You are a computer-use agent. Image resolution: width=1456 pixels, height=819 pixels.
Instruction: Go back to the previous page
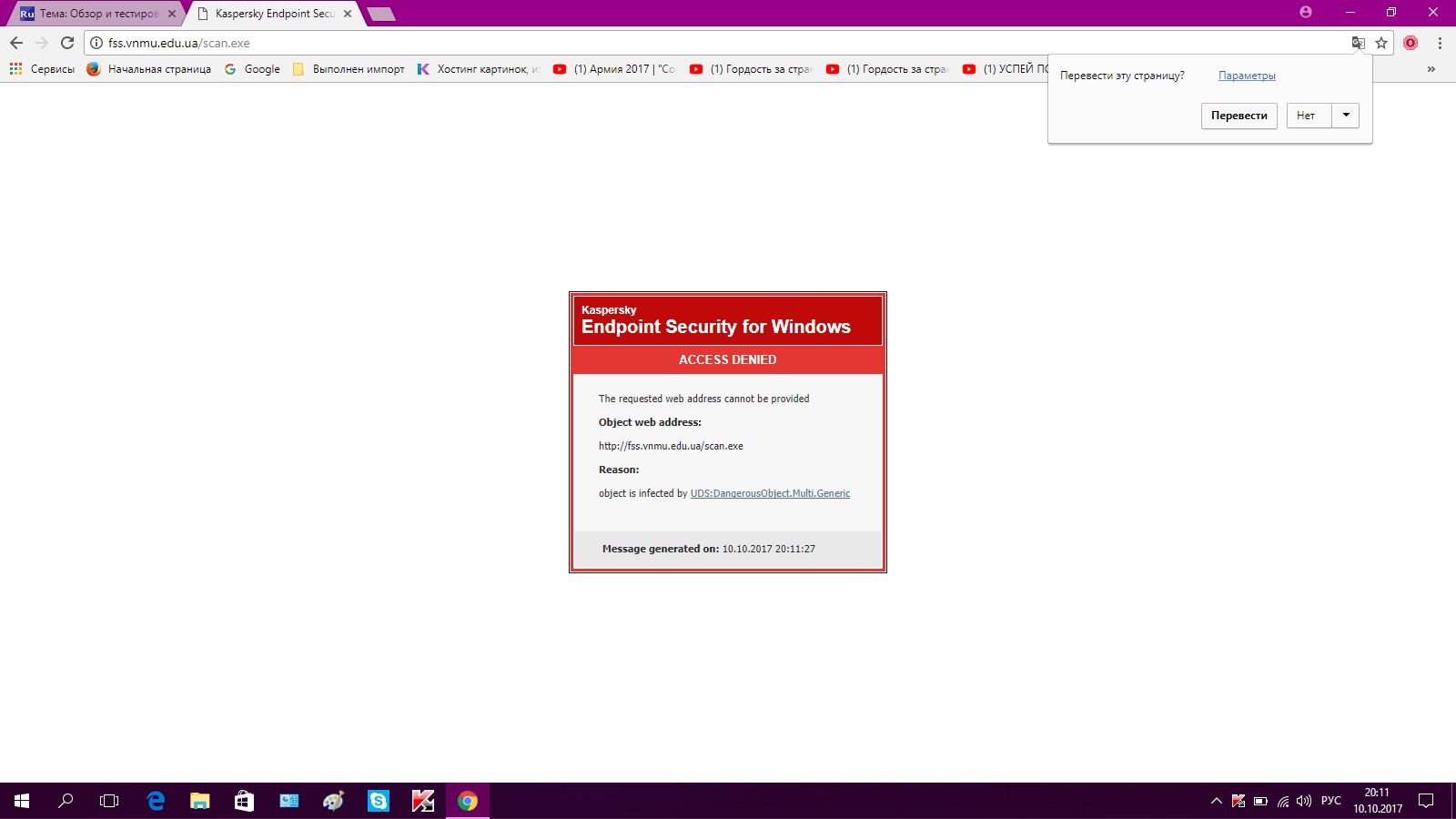point(16,43)
